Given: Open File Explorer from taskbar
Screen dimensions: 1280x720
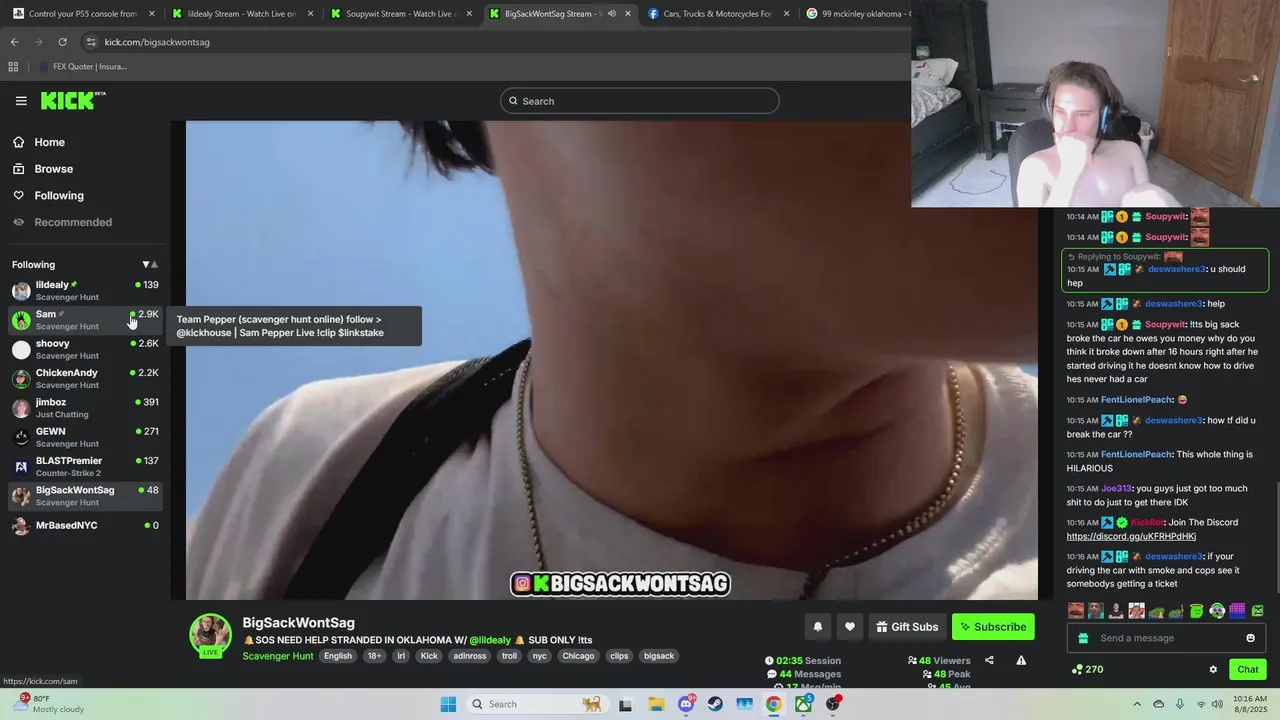Looking at the screenshot, I should (656, 704).
